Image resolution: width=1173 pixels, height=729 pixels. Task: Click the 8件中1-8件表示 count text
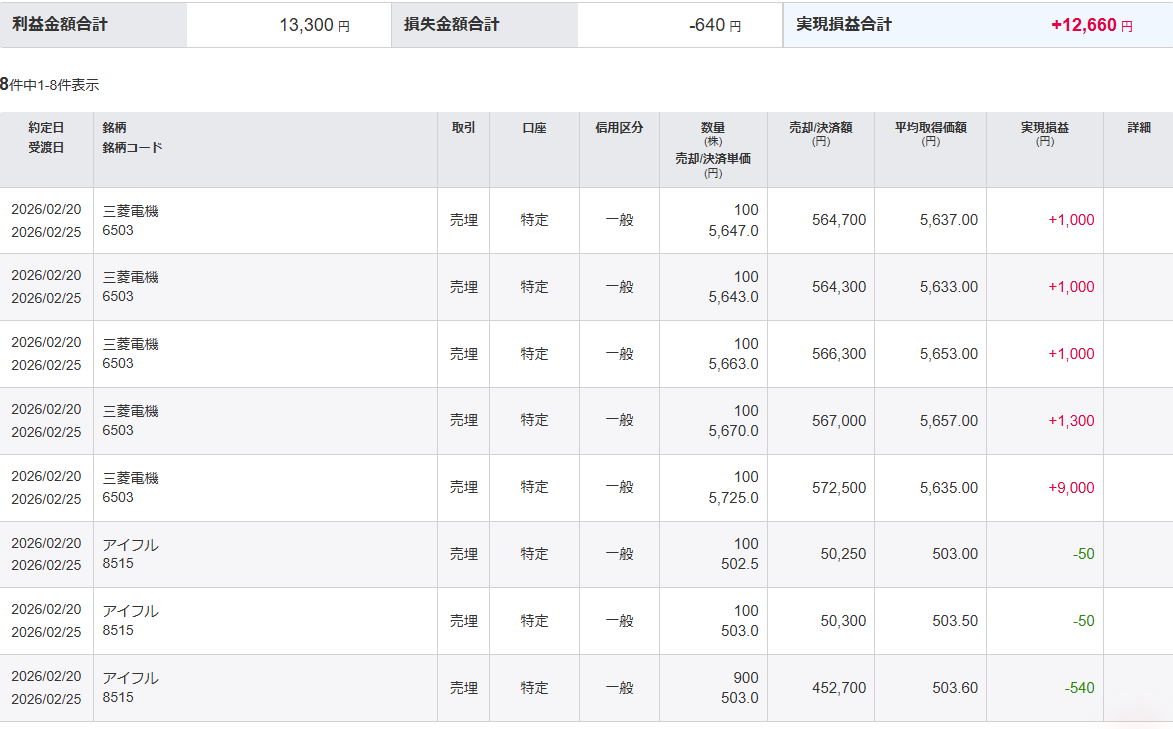(x=49, y=85)
